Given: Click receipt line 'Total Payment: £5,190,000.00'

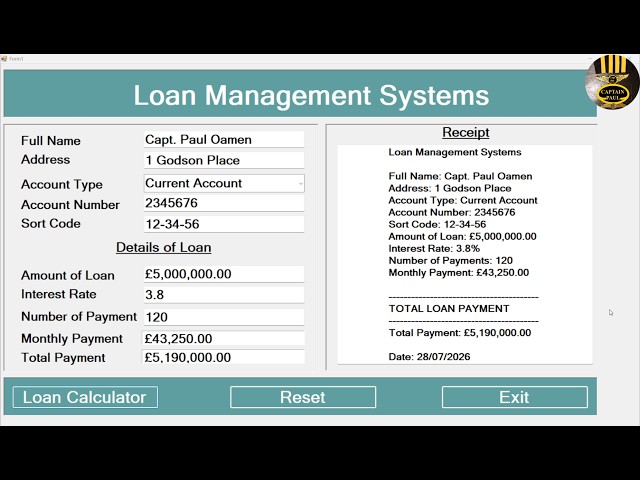Looking at the screenshot, I should [x=460, y=333].
